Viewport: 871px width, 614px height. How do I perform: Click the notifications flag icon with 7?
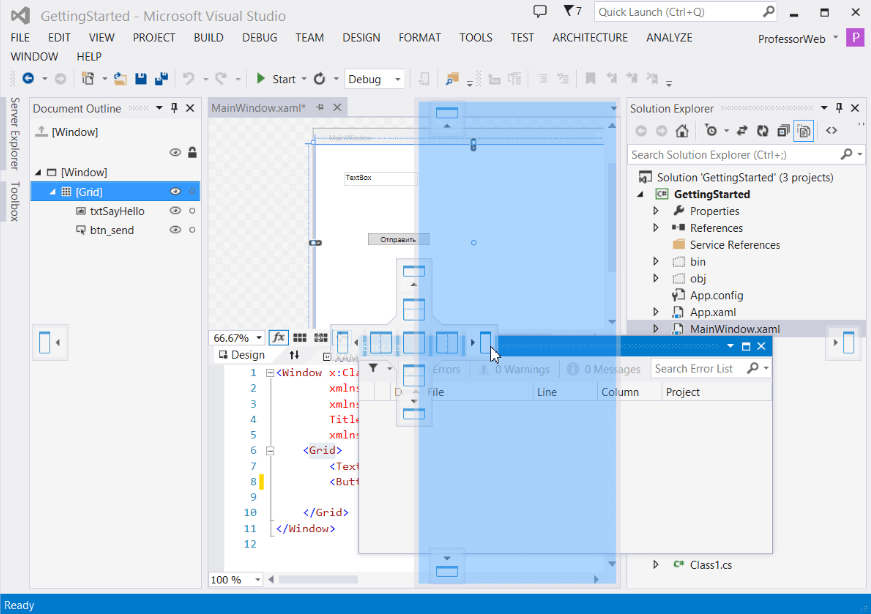tap(572, 11)
